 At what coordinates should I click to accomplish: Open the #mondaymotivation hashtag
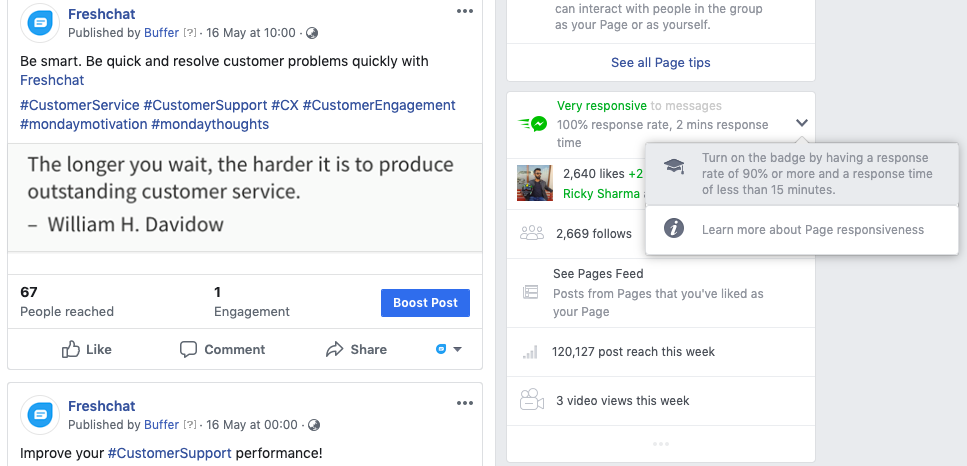pyautogui.click(x=84, y=125)
